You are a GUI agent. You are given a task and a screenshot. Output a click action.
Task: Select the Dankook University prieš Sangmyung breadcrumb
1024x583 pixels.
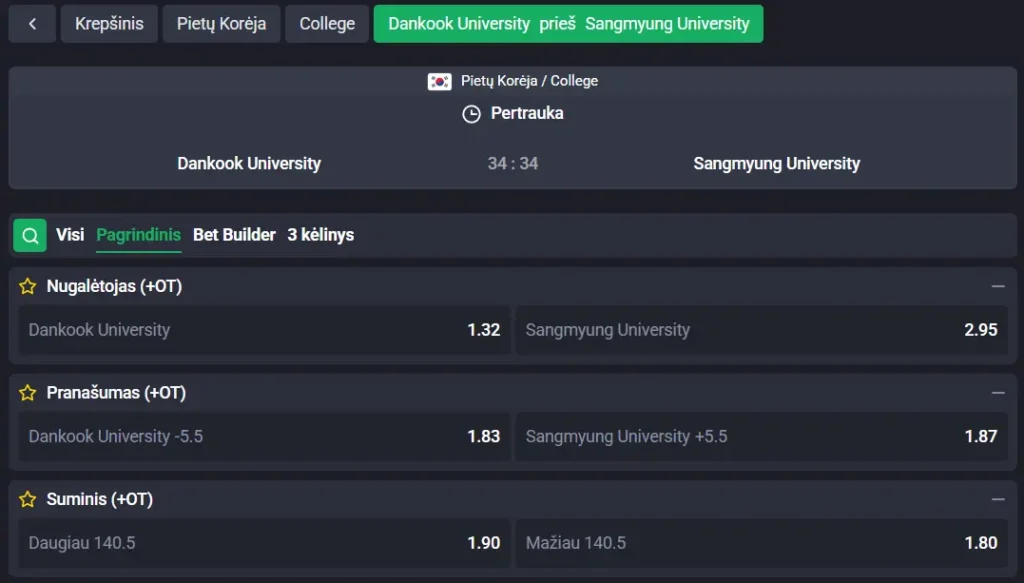[x=568, y=24]
